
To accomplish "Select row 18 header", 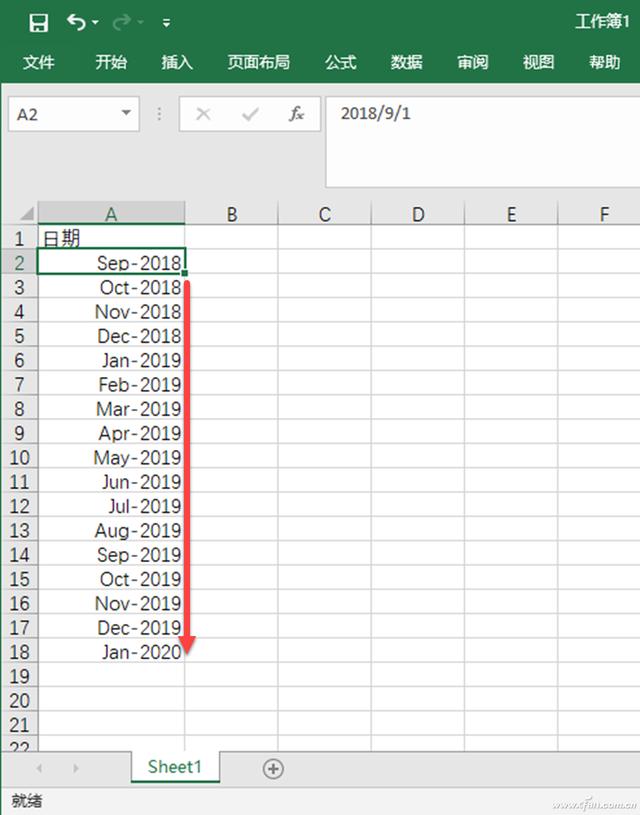I will 20,652.
